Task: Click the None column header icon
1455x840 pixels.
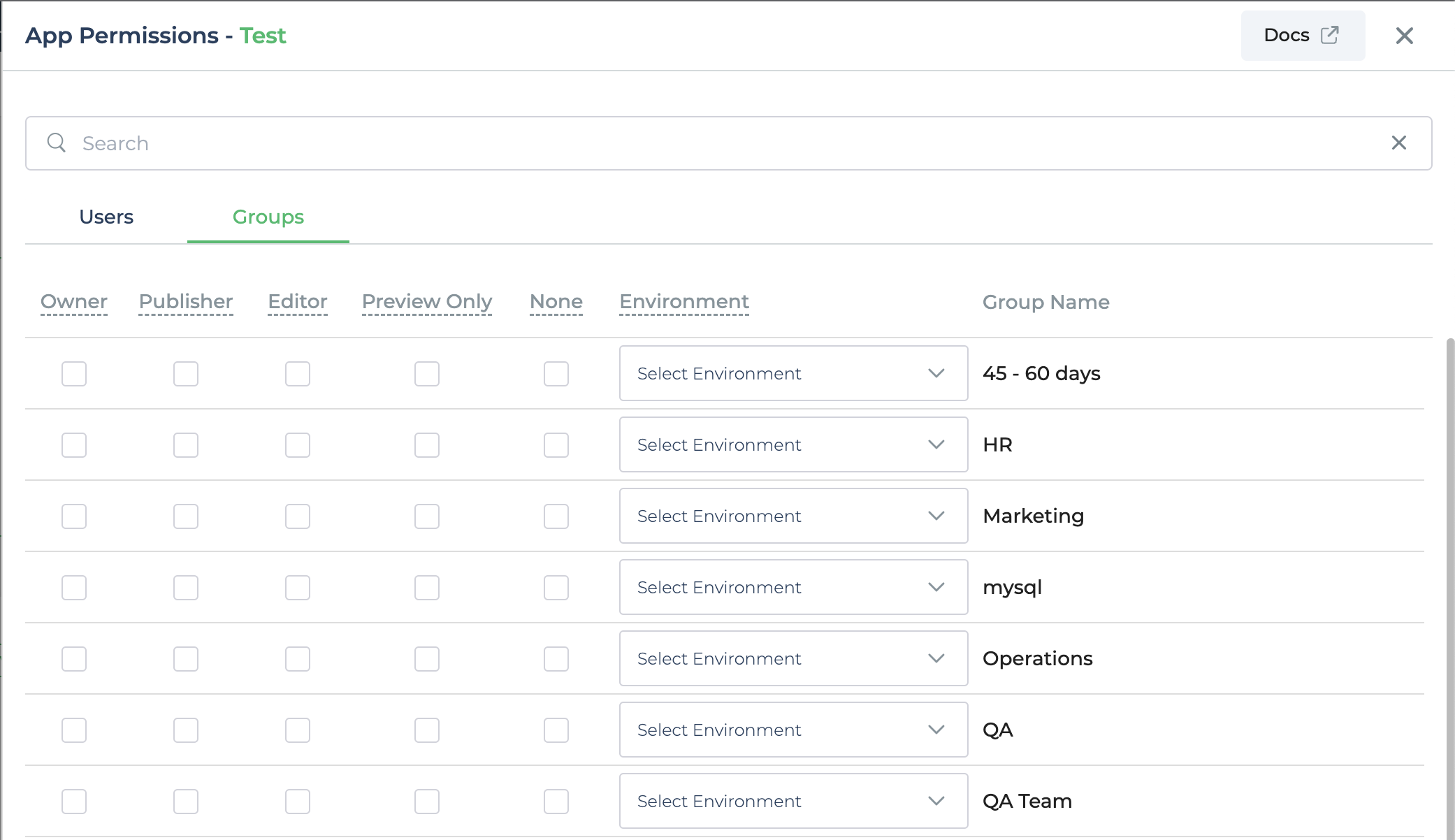Action: coord(556,301)
